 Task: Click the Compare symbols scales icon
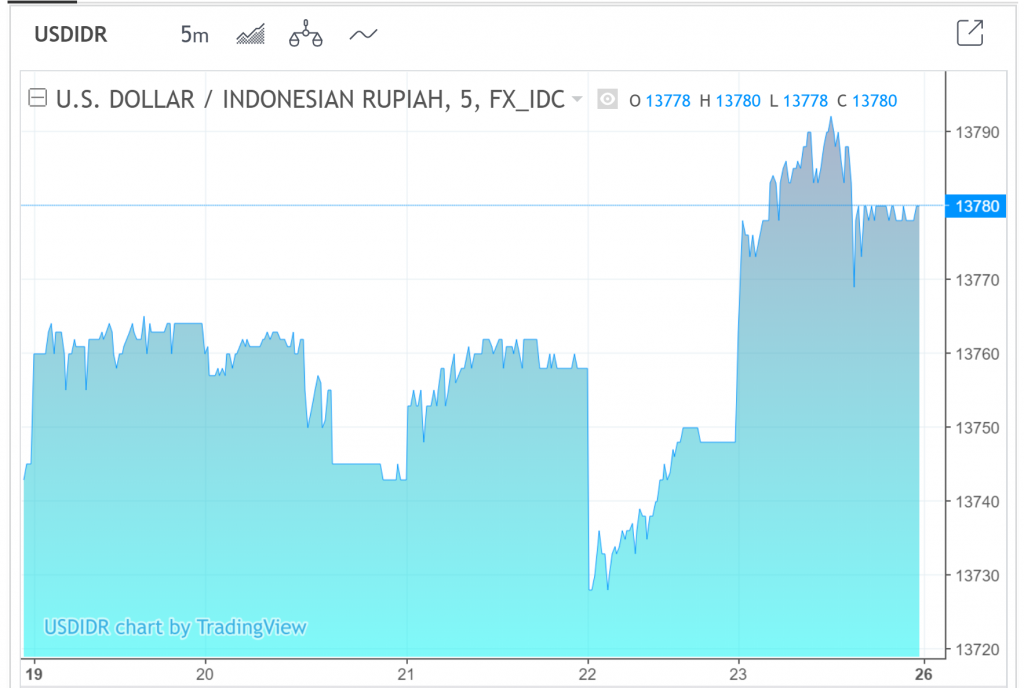pos(306,35)
